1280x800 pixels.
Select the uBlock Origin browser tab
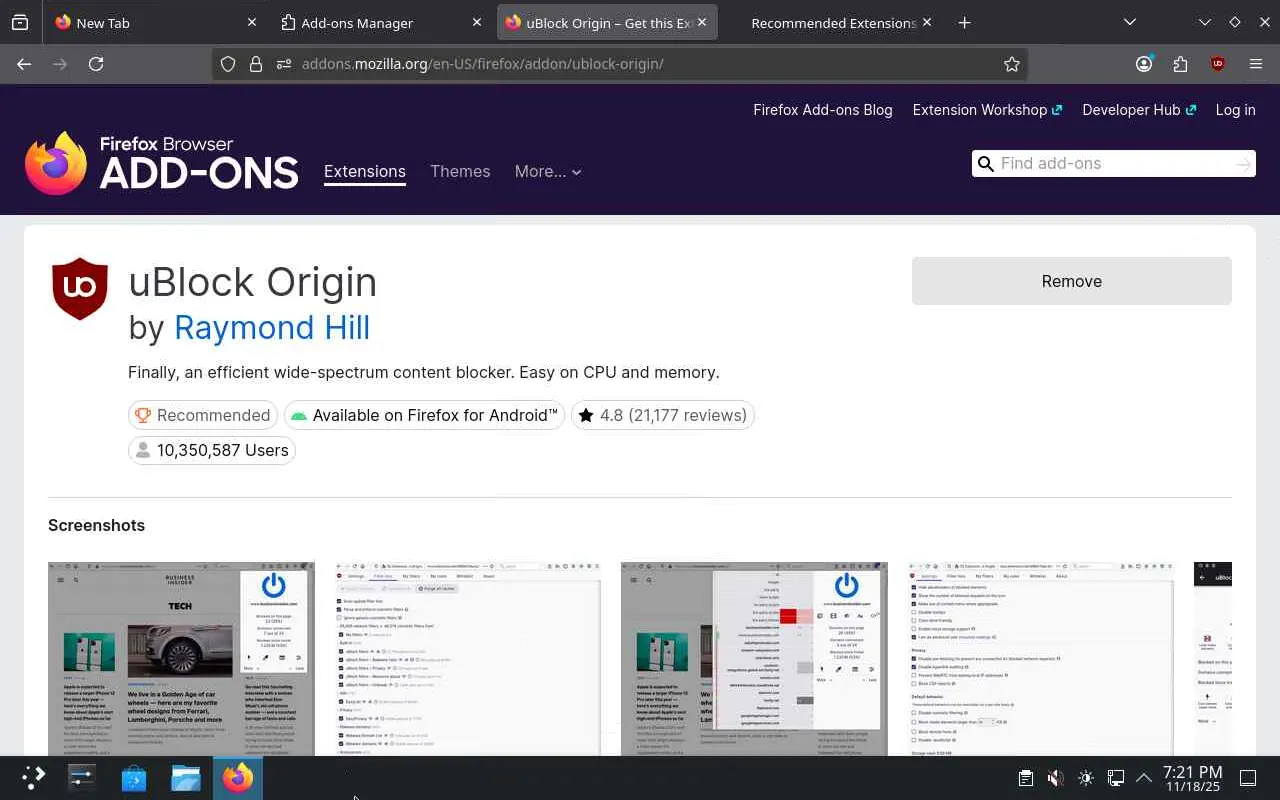[x=607, y=22]
